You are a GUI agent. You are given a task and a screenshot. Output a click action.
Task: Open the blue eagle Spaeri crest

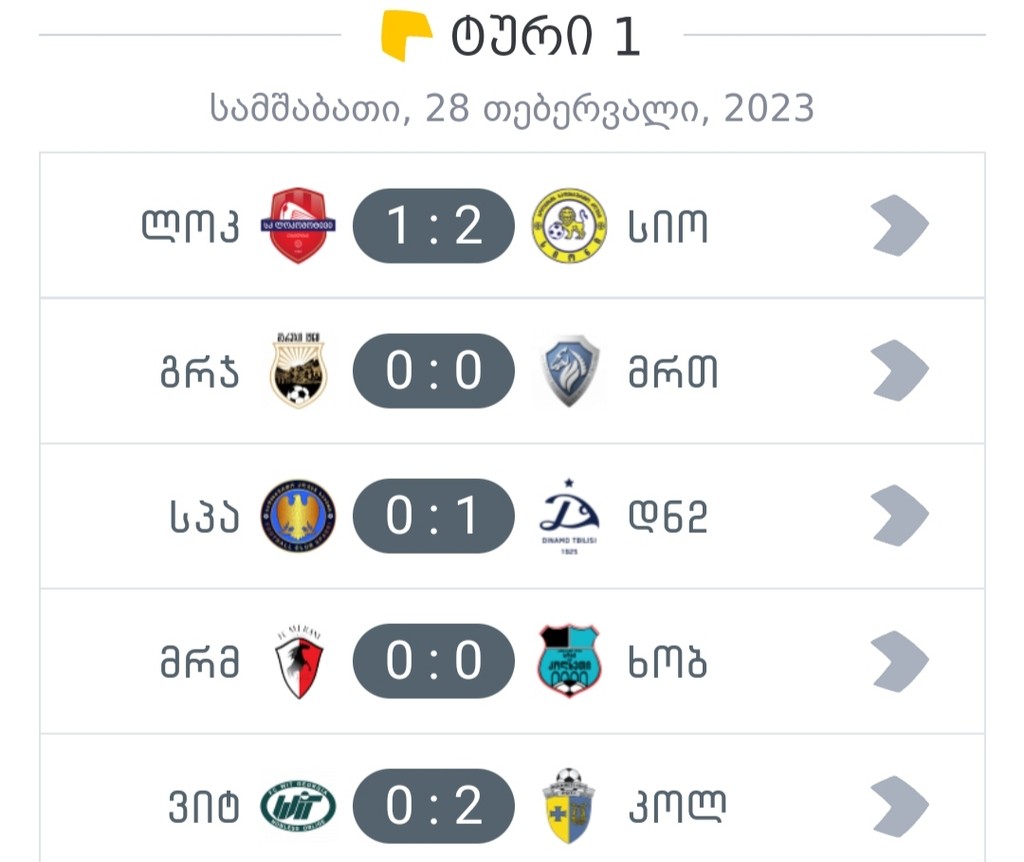click(x=298, y=516)
